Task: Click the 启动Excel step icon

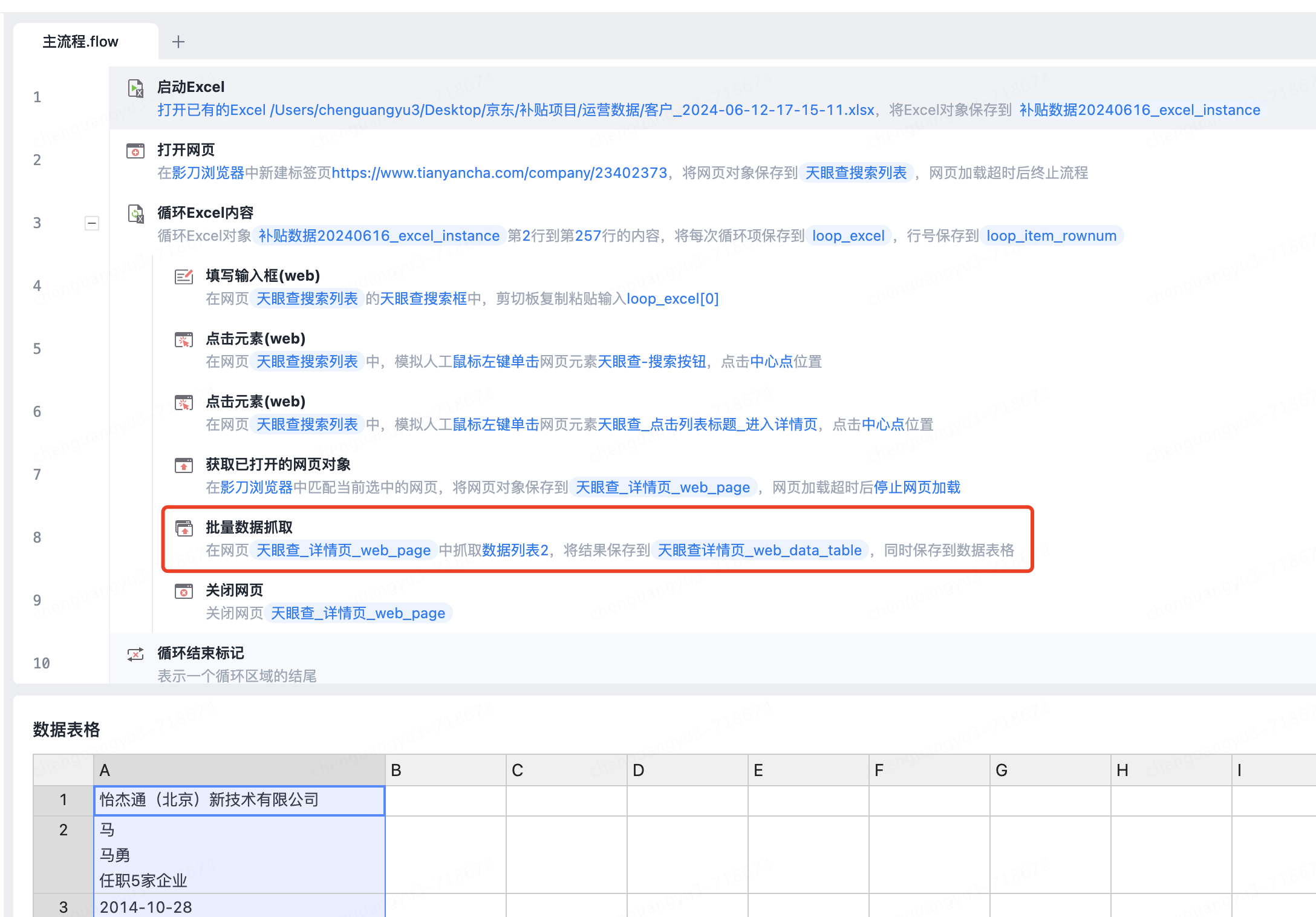Action: [x=135, y=89]
